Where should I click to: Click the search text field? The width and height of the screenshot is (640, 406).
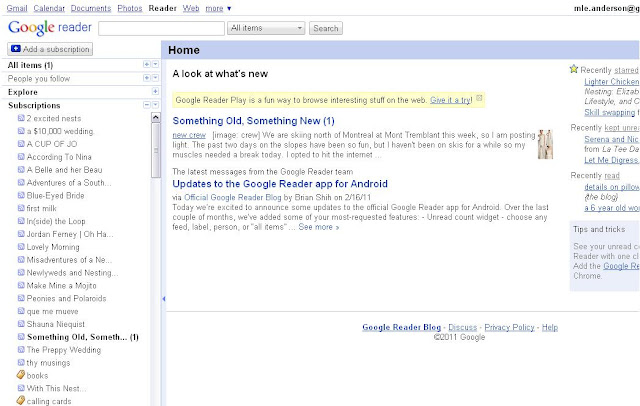161,28
